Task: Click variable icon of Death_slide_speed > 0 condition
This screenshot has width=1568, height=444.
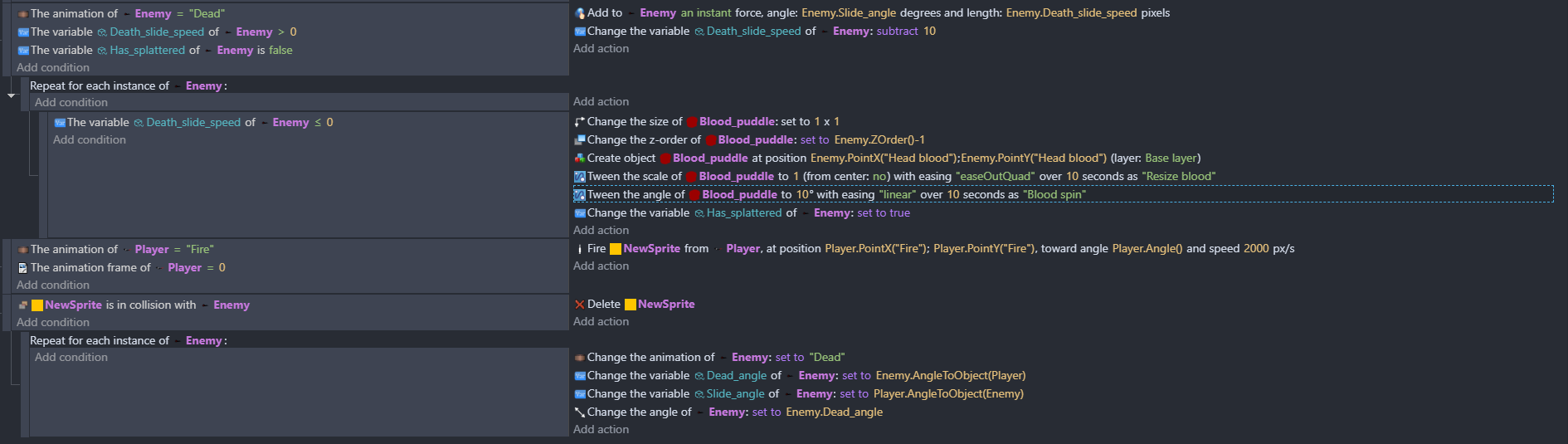Action: pos(23,32)
